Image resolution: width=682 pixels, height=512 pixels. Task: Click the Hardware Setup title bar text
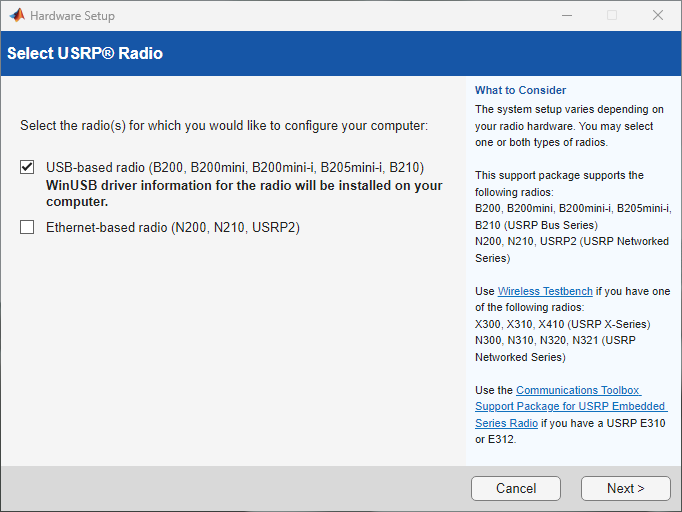coord(72,16)
